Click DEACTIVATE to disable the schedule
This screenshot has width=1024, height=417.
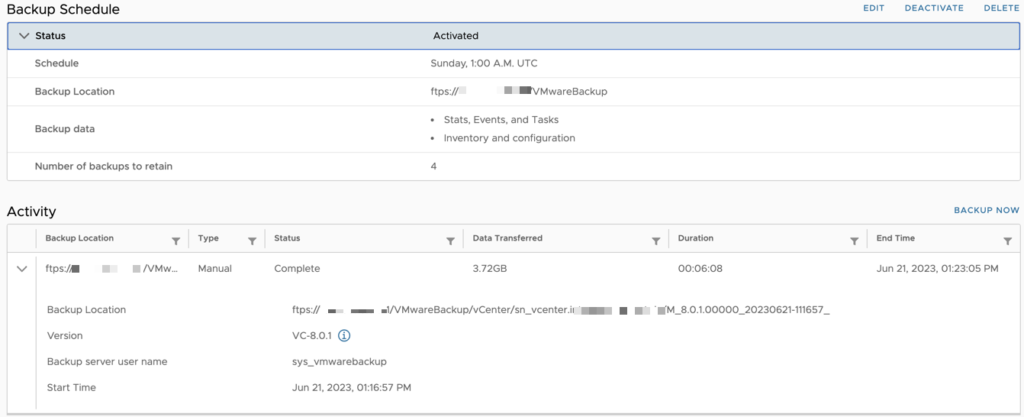click(934, 8)
